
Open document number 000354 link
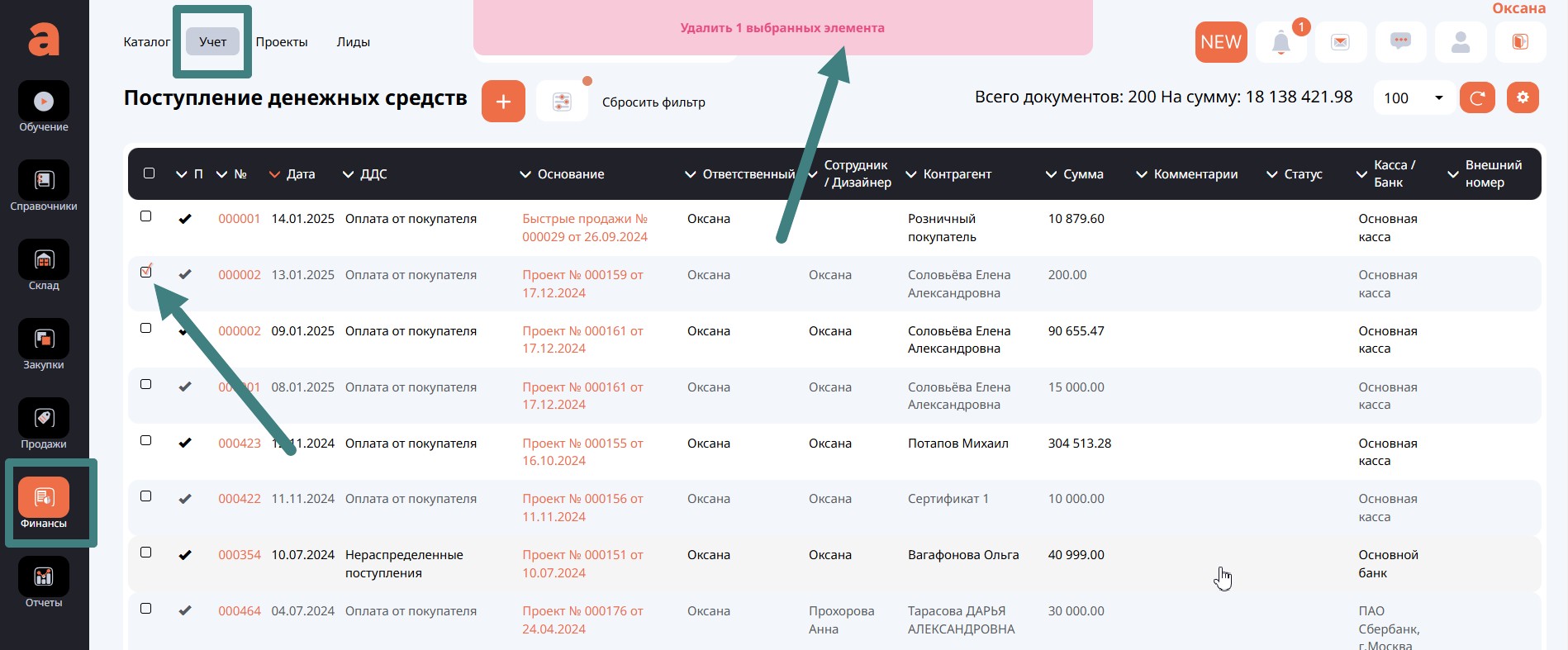pyautogui.click(x=240, y=555)
